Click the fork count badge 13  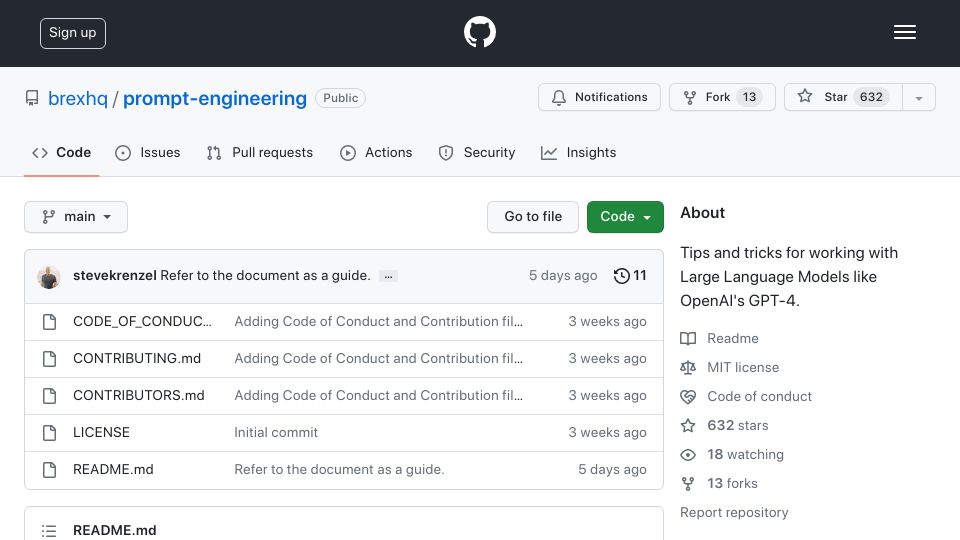[x=749, y=97]
